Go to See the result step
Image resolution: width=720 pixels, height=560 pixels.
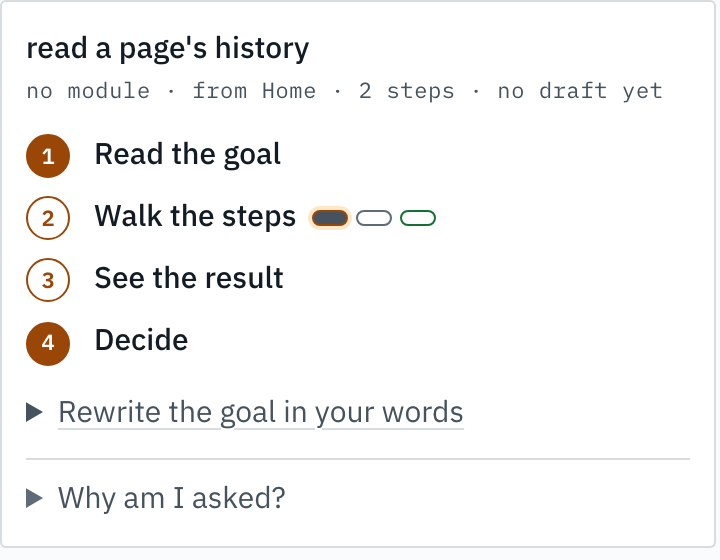189,278
